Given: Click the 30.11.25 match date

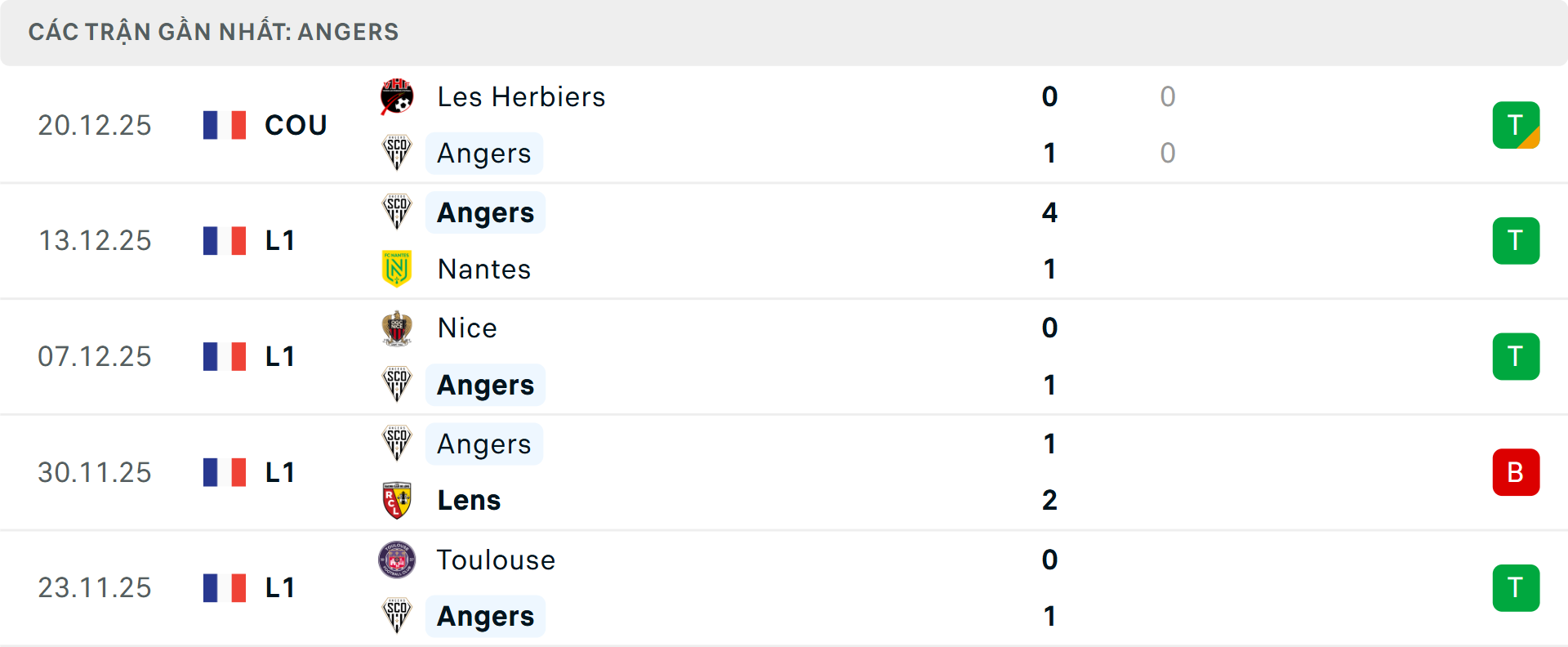Looking at the screenshot, I should (x=95, y=472).
